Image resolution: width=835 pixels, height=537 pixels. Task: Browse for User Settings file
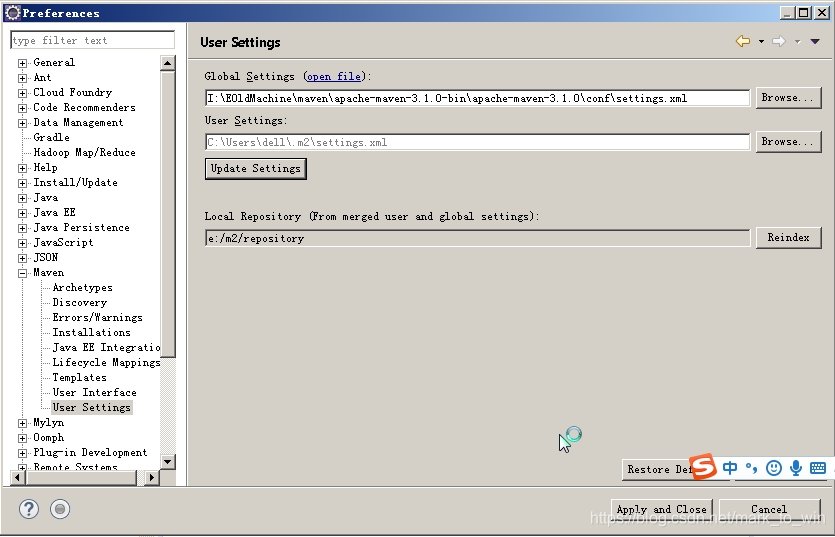[x=788, y=142]
